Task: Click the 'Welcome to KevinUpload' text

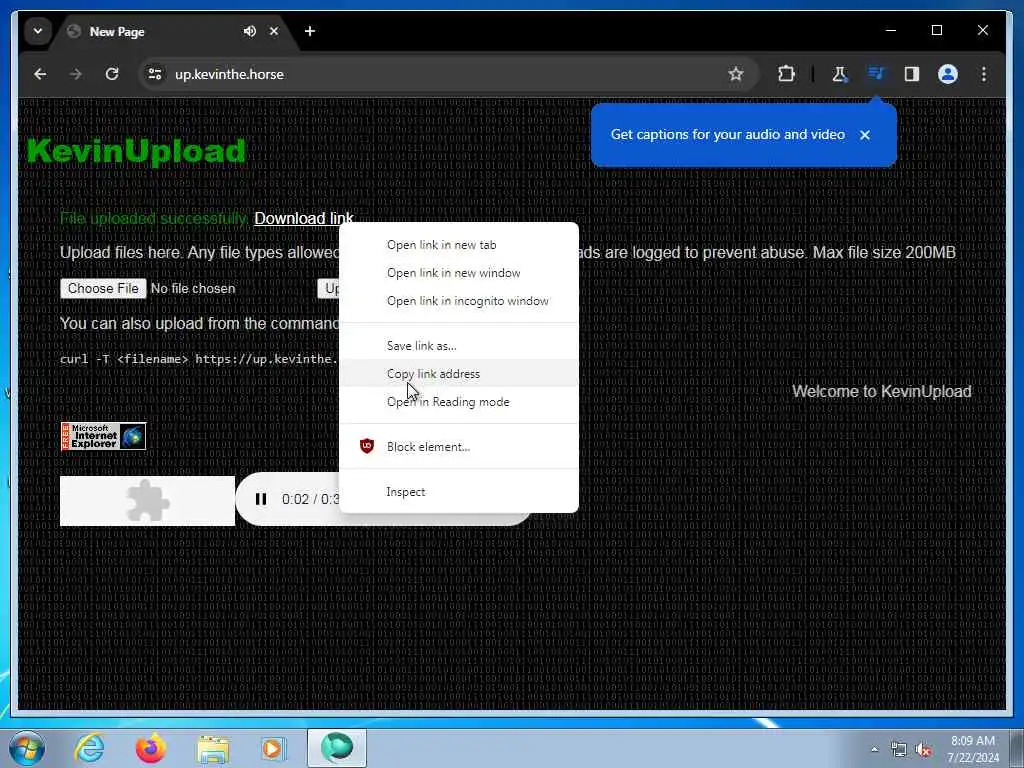Action: coord(882,391)
